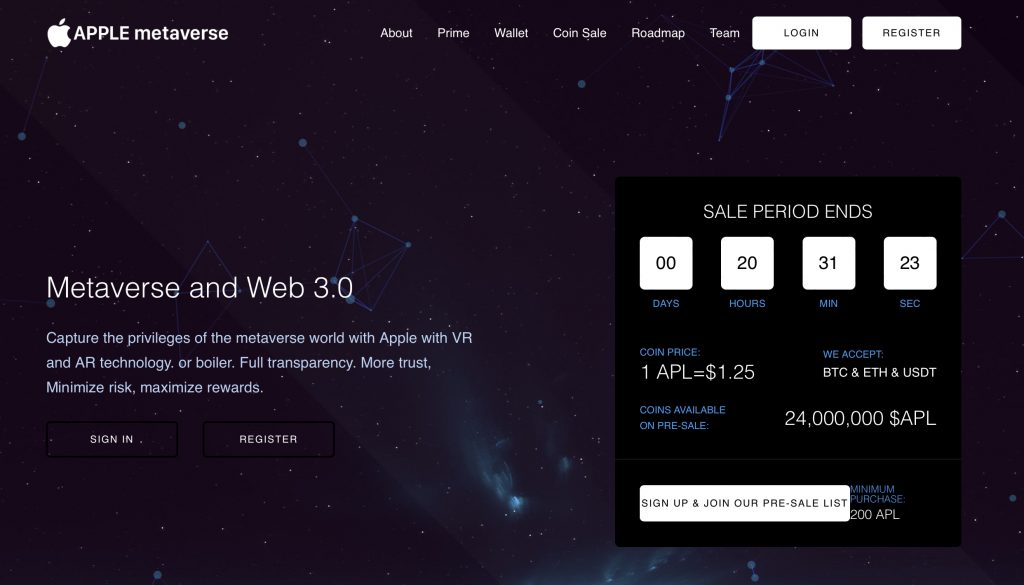Viewport: 1024px width, 585px height.
Task: View the Roadmap section
Action: click(658, 33)
